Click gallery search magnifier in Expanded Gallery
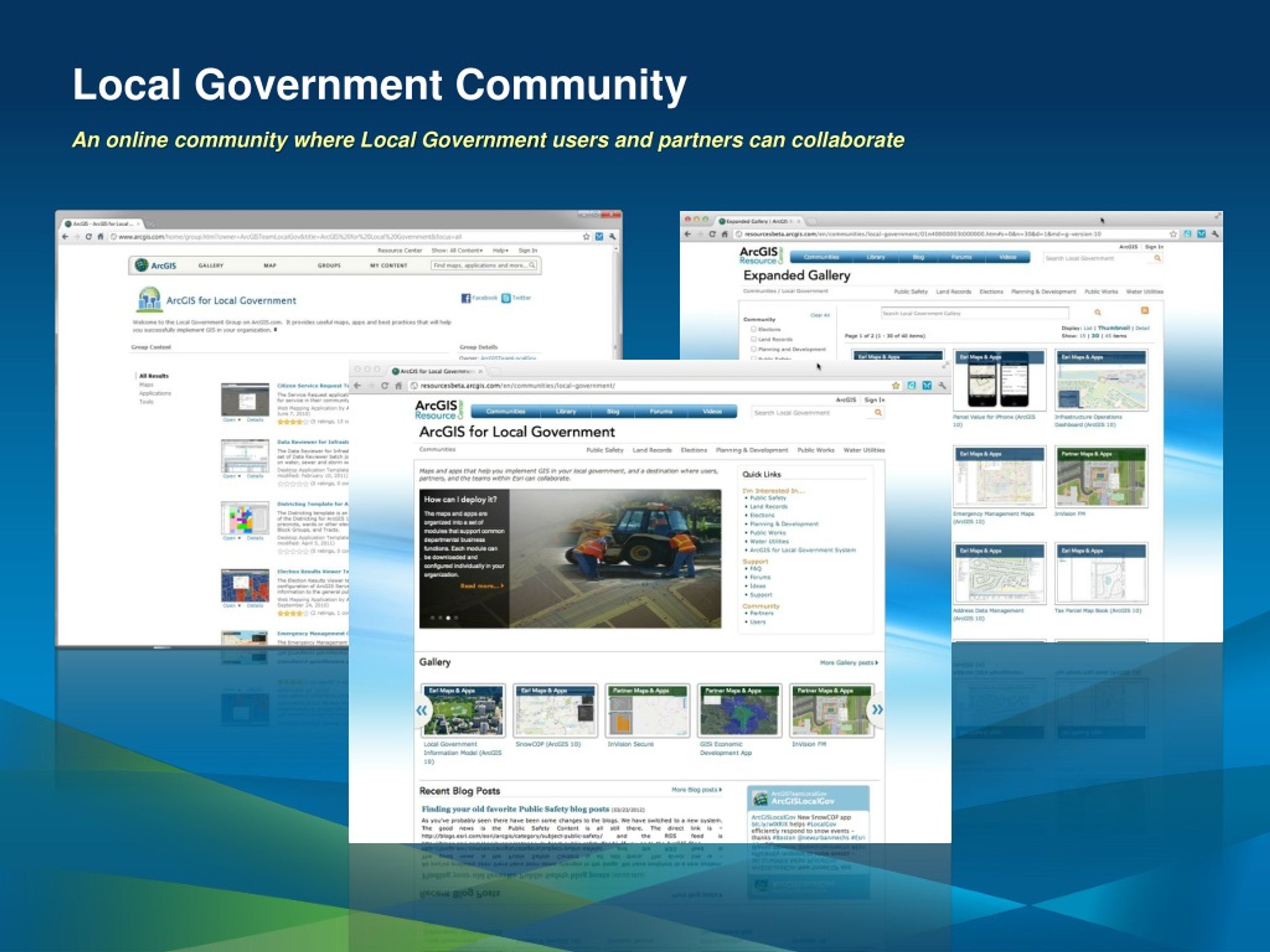This screenshot has width=1270, height=952. coord(1097,313)
